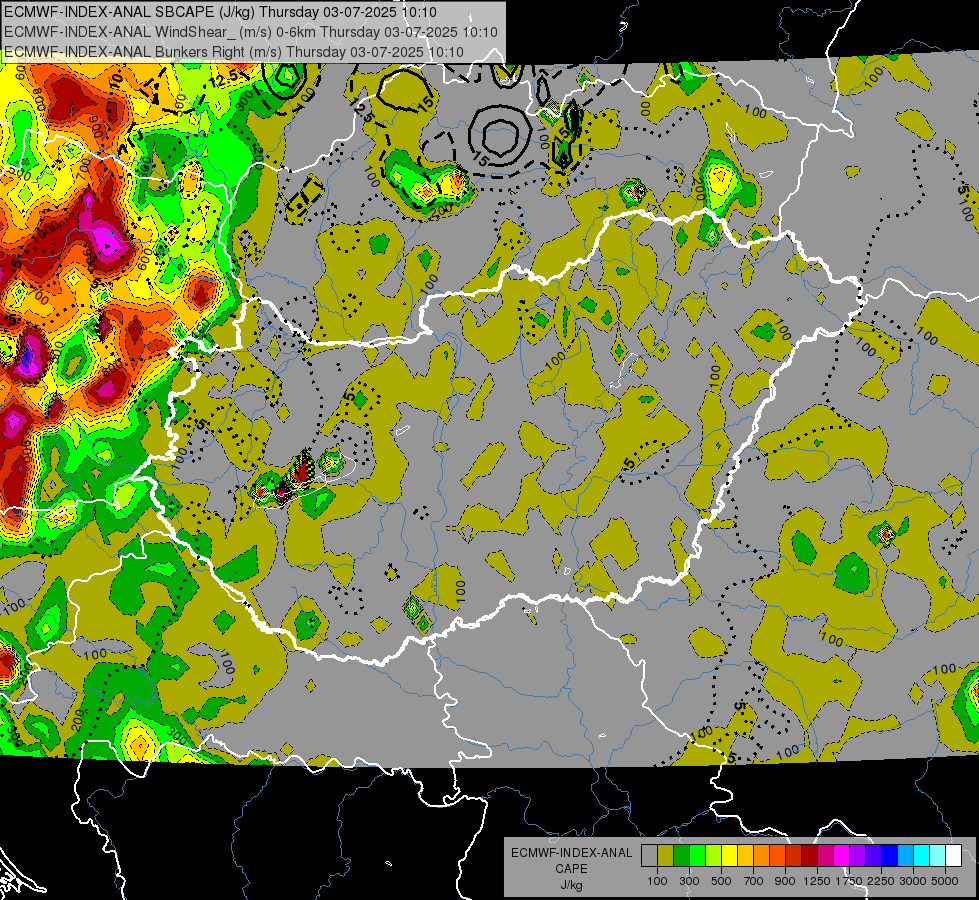Click the legend unit J/kg
The height and width of the screenshot is (900, 979).
pos(571,886)
